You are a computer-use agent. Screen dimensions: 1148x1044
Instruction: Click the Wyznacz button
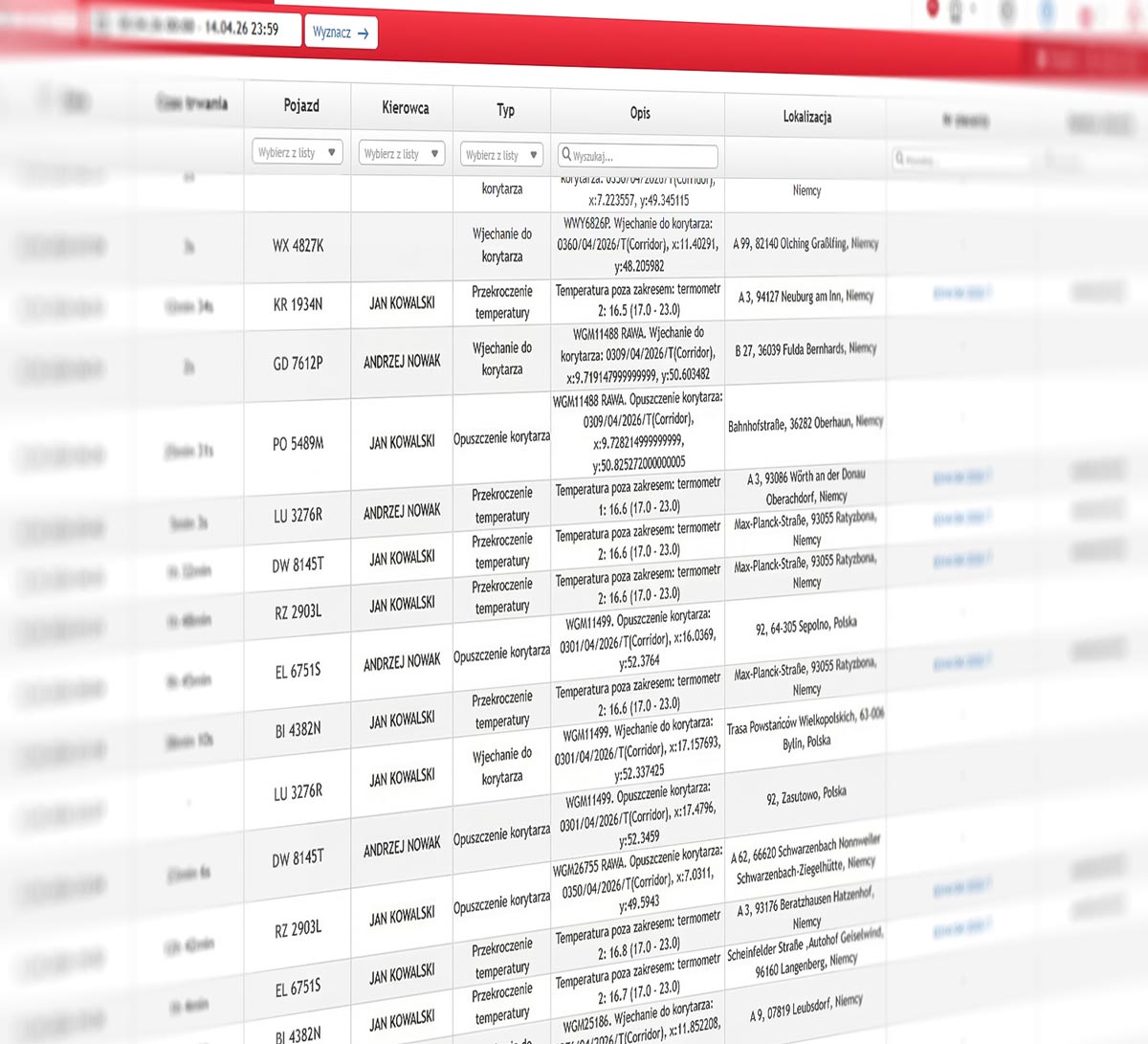coord(342,33)
